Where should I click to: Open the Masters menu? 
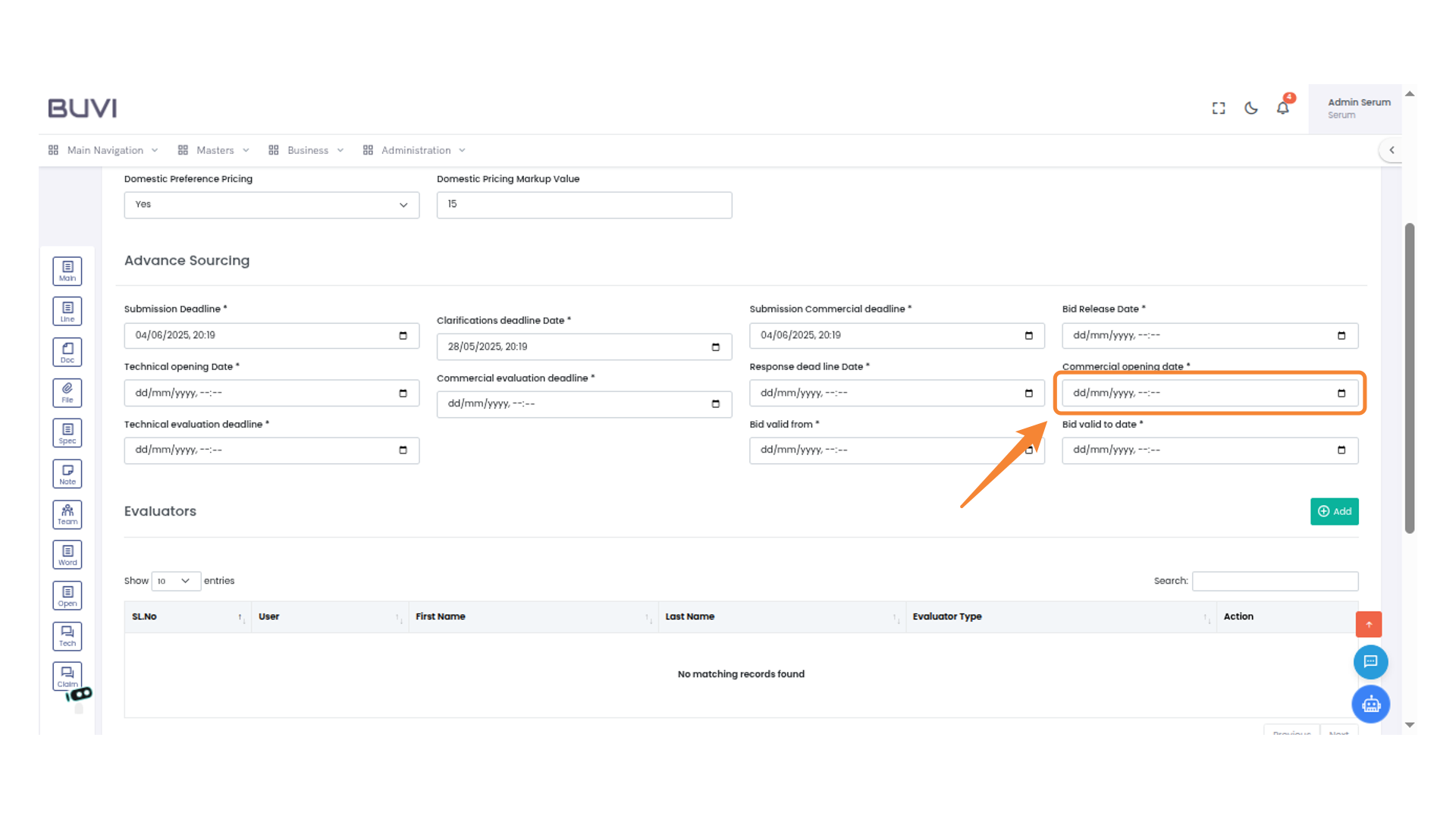(214, 150)
